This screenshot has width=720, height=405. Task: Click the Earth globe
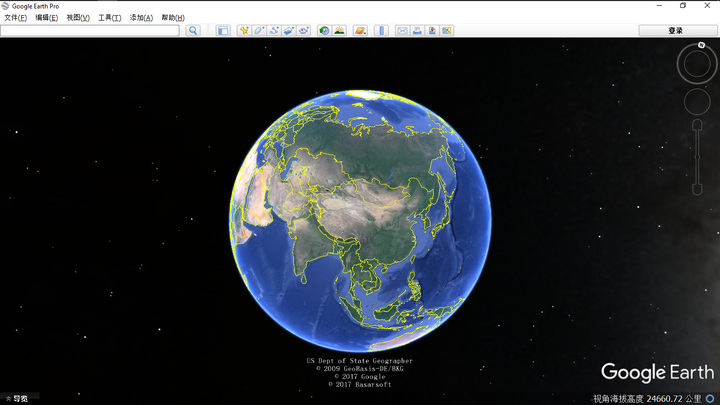click(360, 221)
